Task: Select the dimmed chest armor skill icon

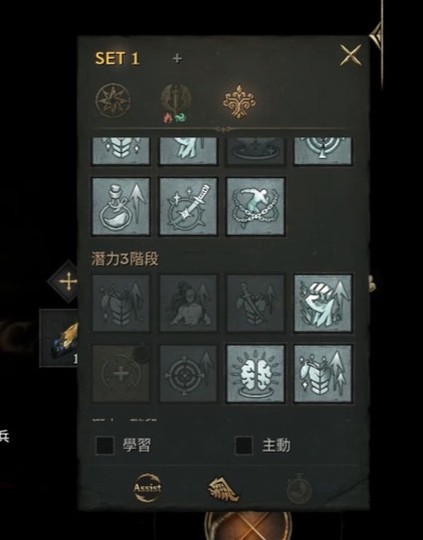Action: point(121,303)
